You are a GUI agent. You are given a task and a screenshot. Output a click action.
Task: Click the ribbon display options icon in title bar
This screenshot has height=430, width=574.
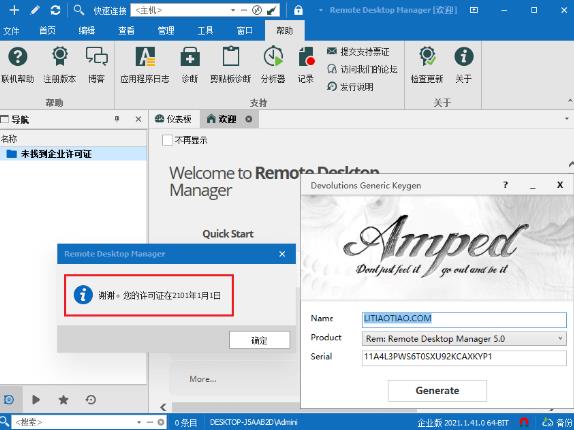click(474, 10)
